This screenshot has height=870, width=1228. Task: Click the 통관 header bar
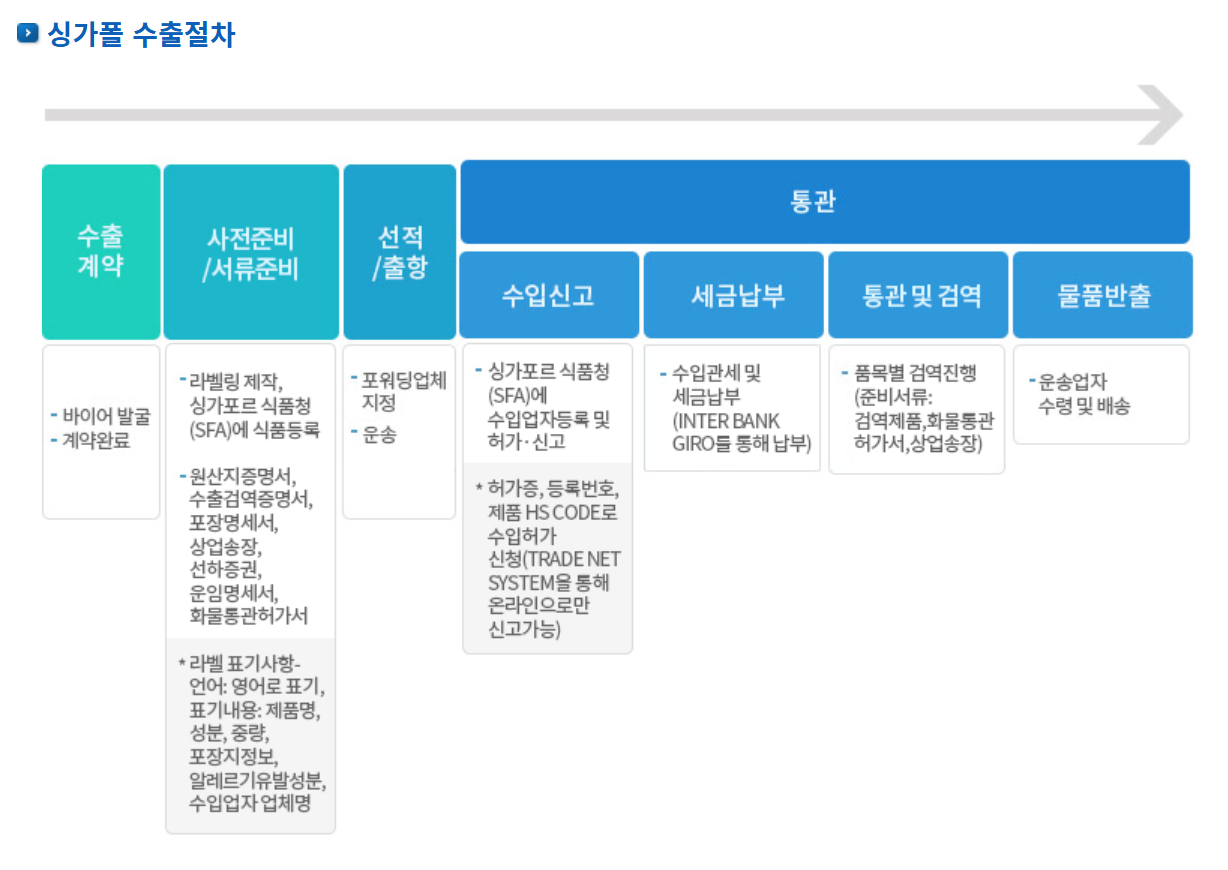pos(825,203)
